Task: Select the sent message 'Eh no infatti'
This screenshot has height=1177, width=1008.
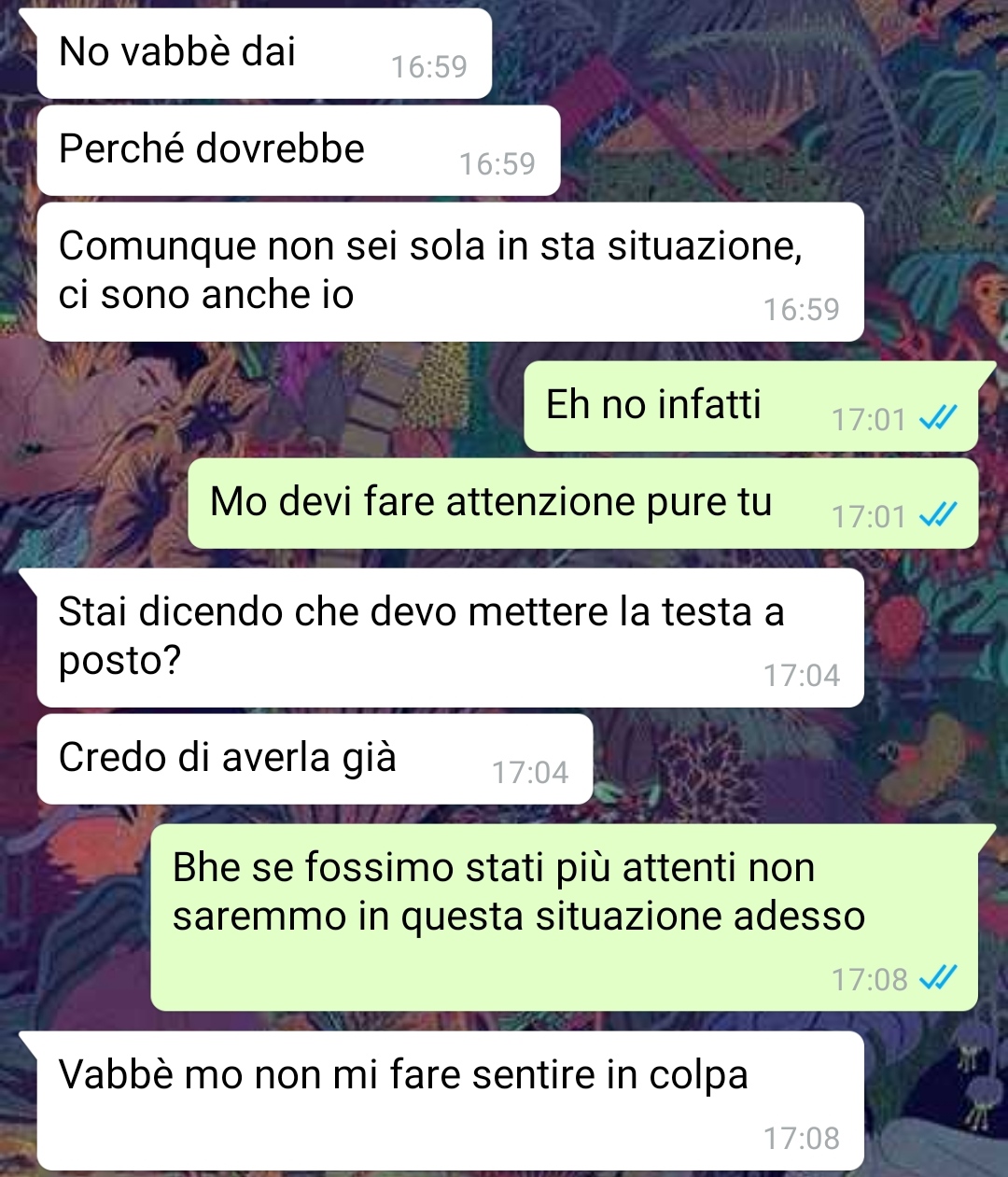Action: pyautogui.click(x=751, y=406)
